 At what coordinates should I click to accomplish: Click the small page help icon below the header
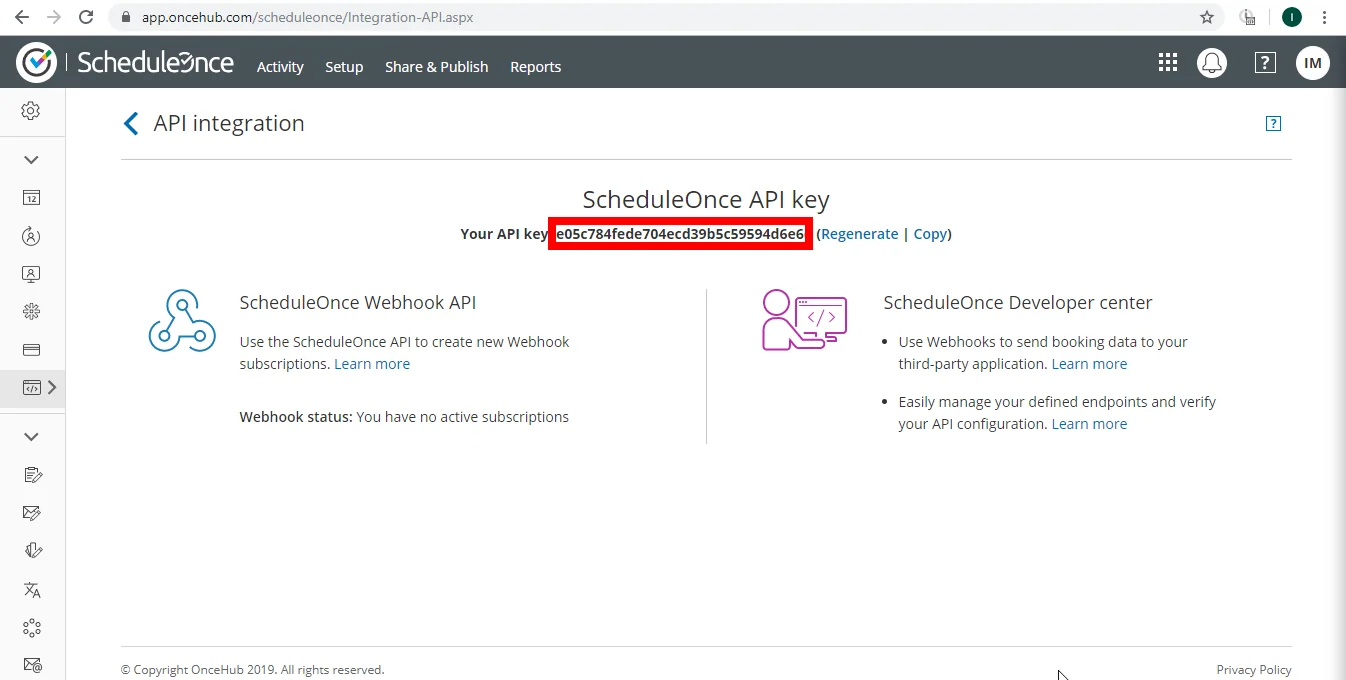coord(1273,124)
